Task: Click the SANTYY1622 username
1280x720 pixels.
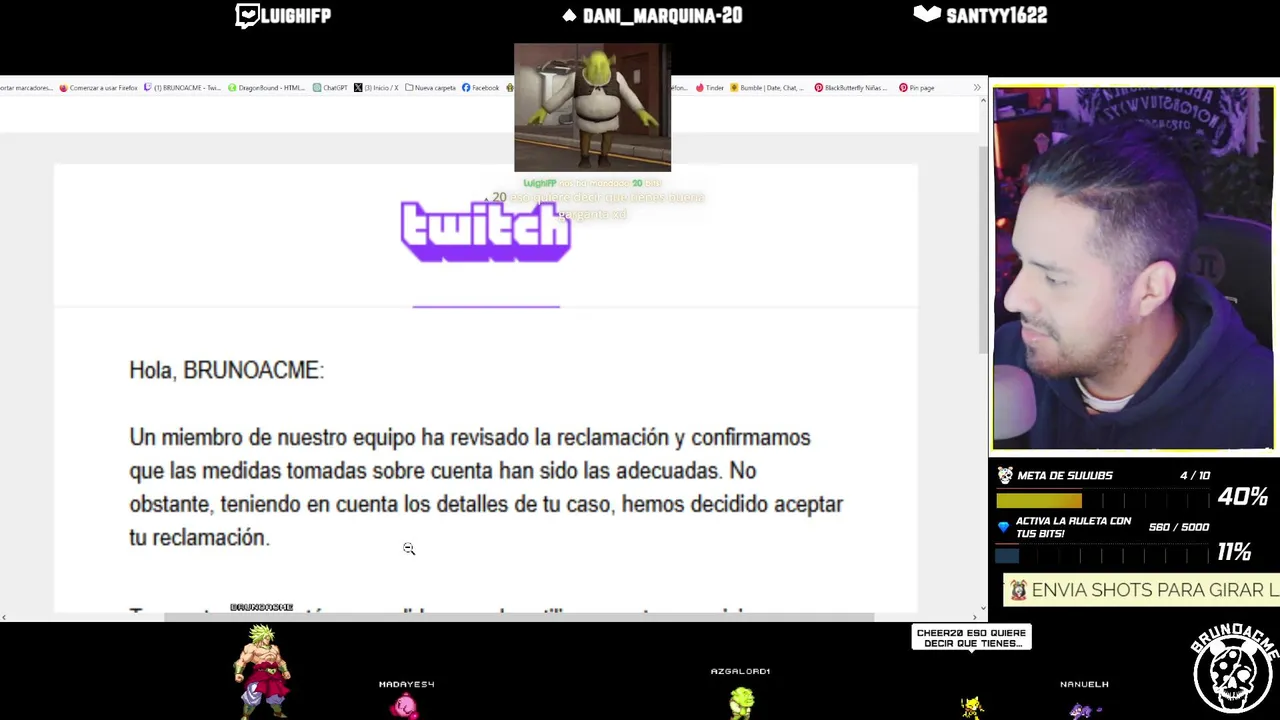Action: (x=997, y=15)
